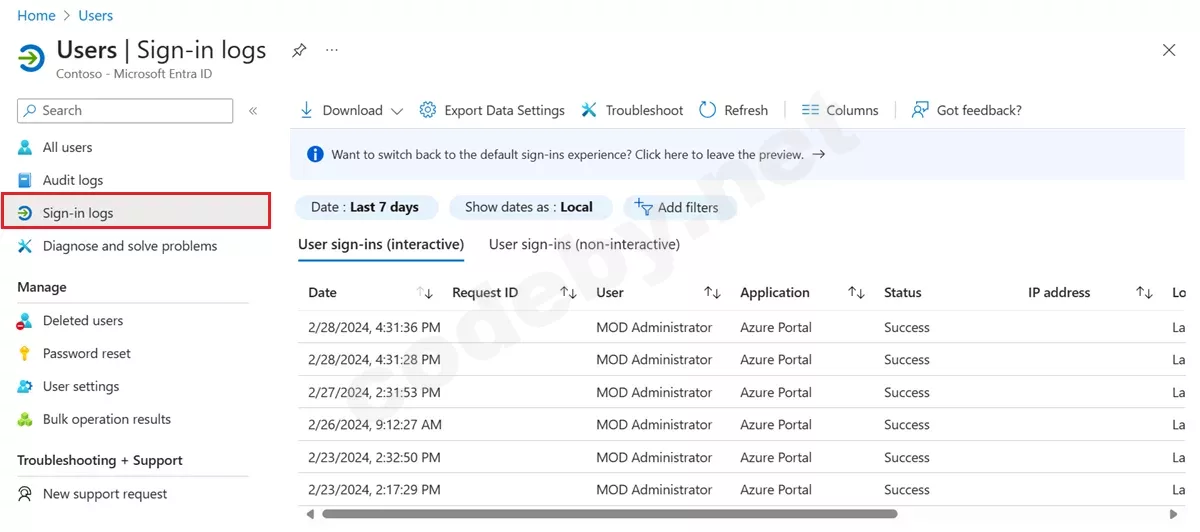
Task: Click the Got feedback icon
Action: 920,110
